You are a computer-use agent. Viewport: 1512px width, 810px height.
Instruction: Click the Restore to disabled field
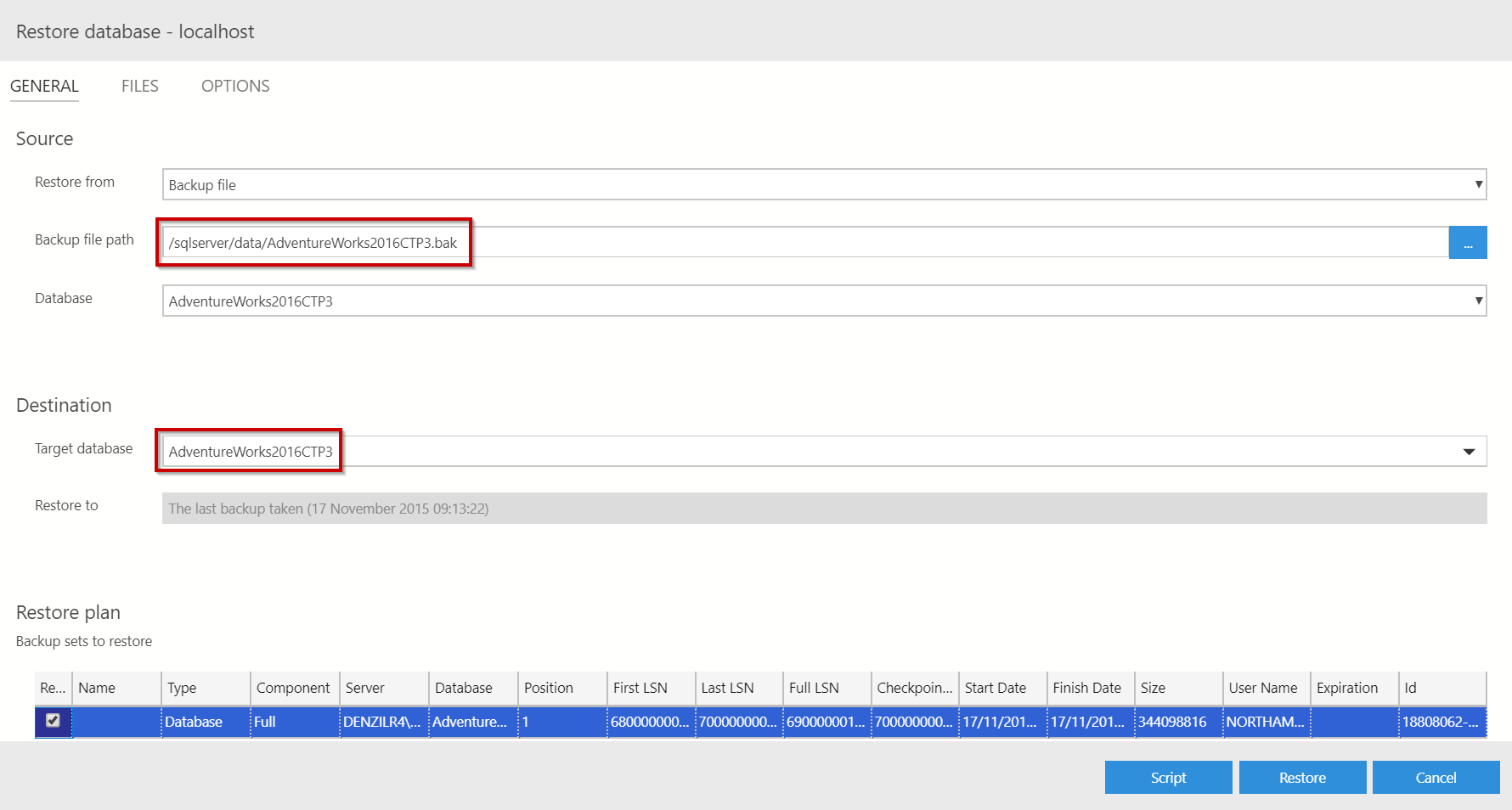click(x=824, y=509)
